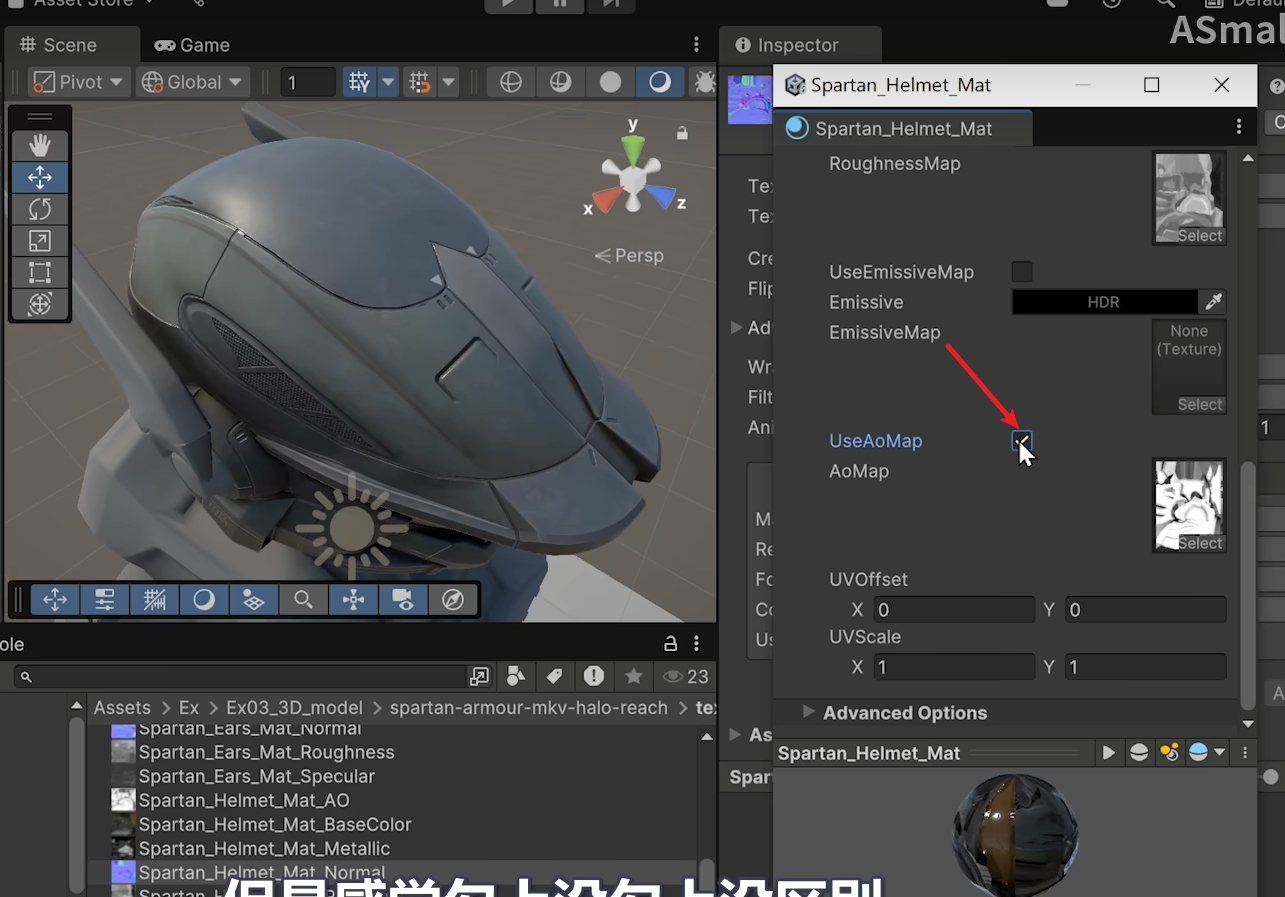Open material window three-dot menu
Screen dimensions: 1285x897
point(1239,127)
